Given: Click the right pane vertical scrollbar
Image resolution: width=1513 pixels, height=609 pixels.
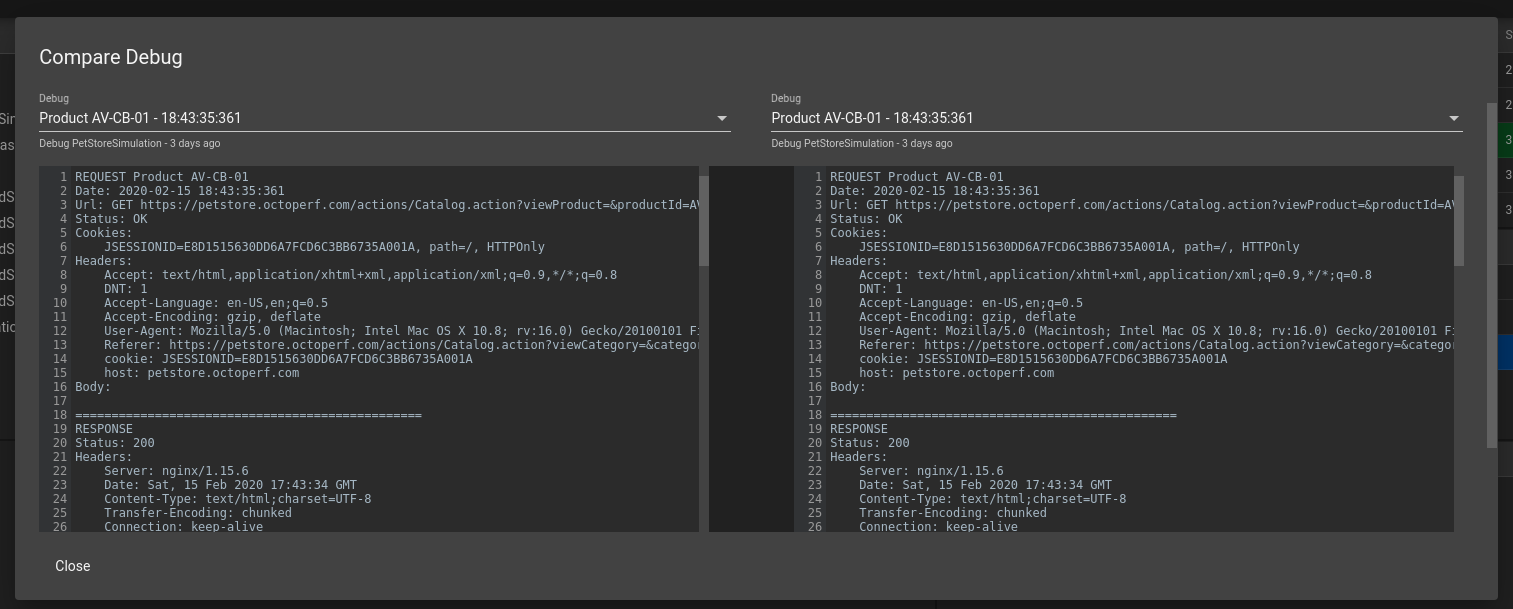Looking at the screenshot, I should pyautogui.click(x=1459, y=221).
